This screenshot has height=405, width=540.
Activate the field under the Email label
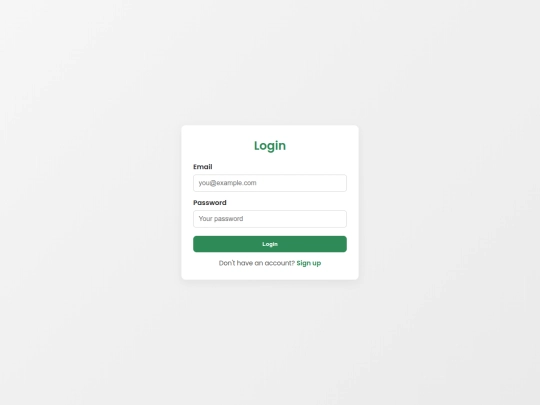click(270, 183)
